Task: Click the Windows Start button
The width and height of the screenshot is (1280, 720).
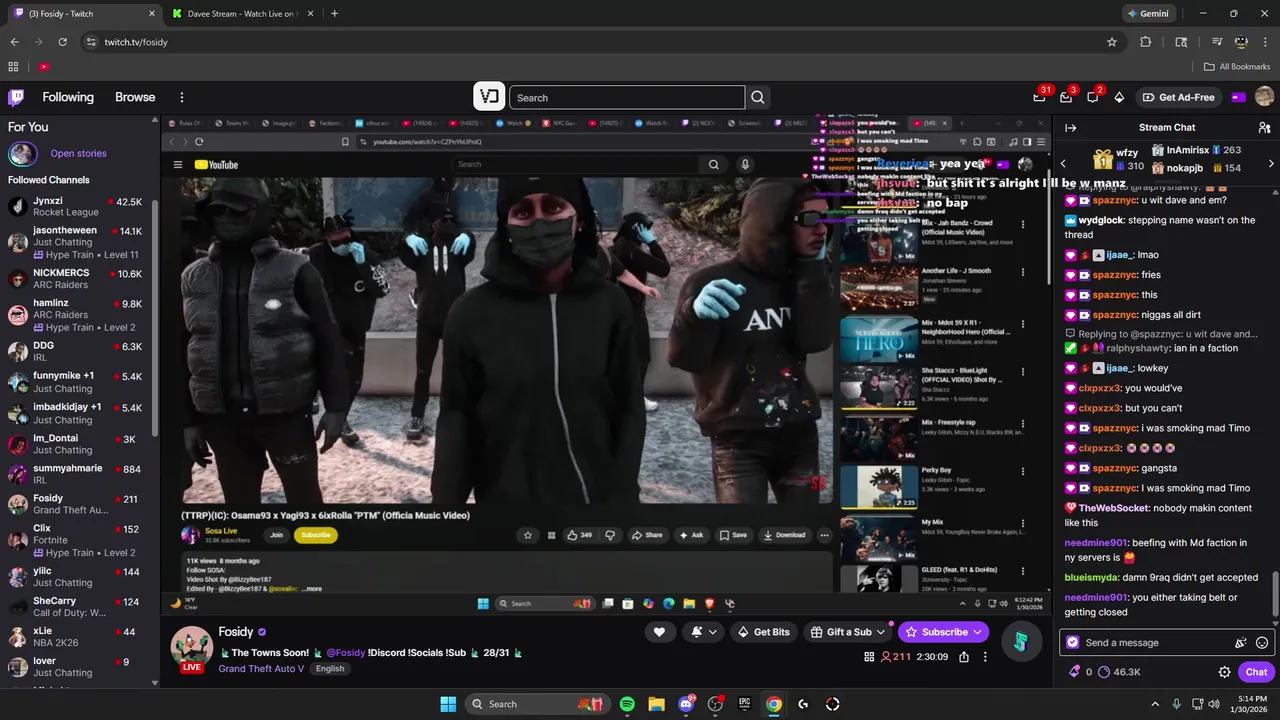Action: 448,704
